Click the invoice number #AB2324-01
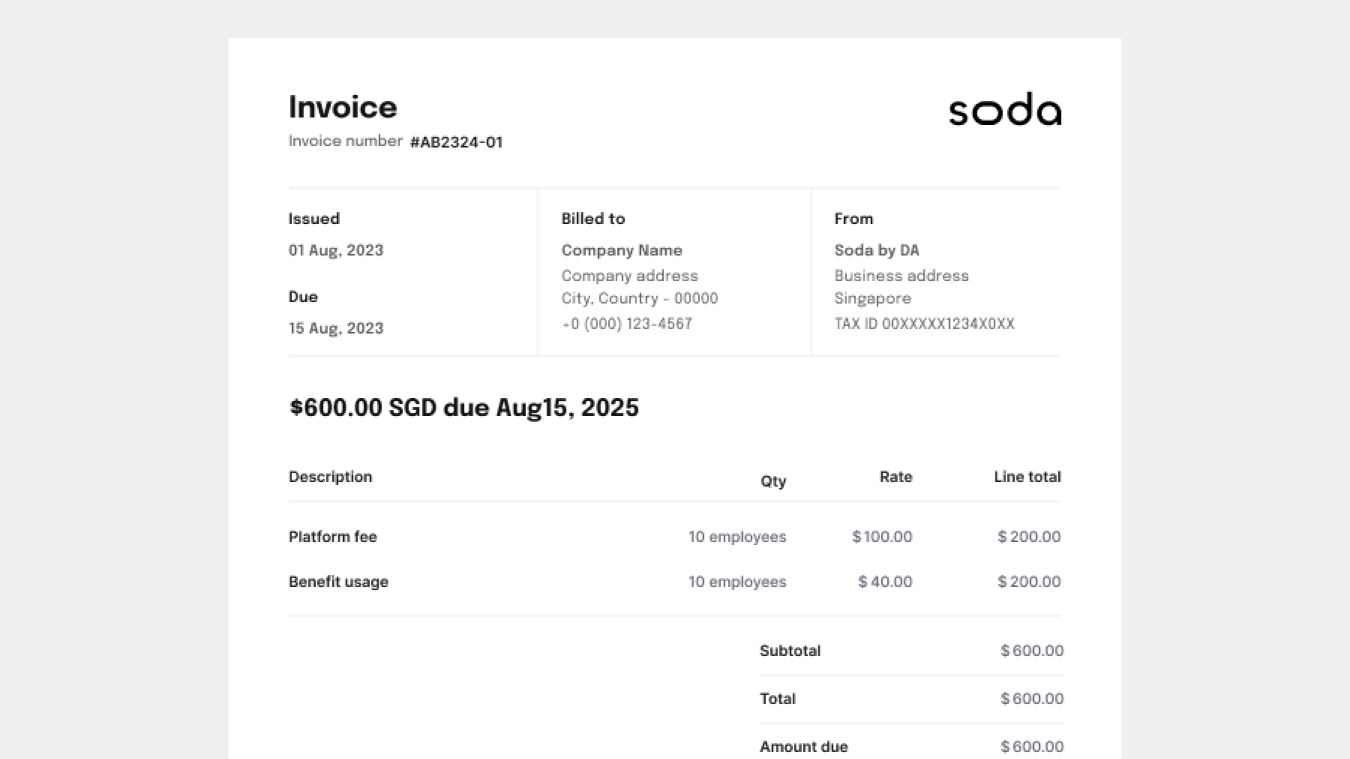This screenshot has width=1350, height=759. (455, 141)
